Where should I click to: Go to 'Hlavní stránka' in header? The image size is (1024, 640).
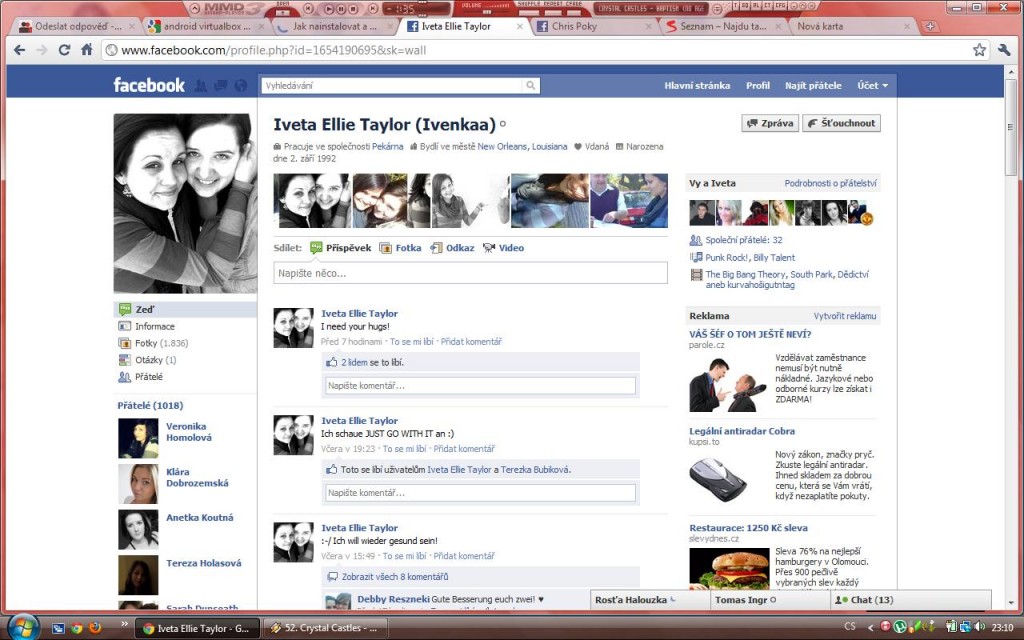697,86
